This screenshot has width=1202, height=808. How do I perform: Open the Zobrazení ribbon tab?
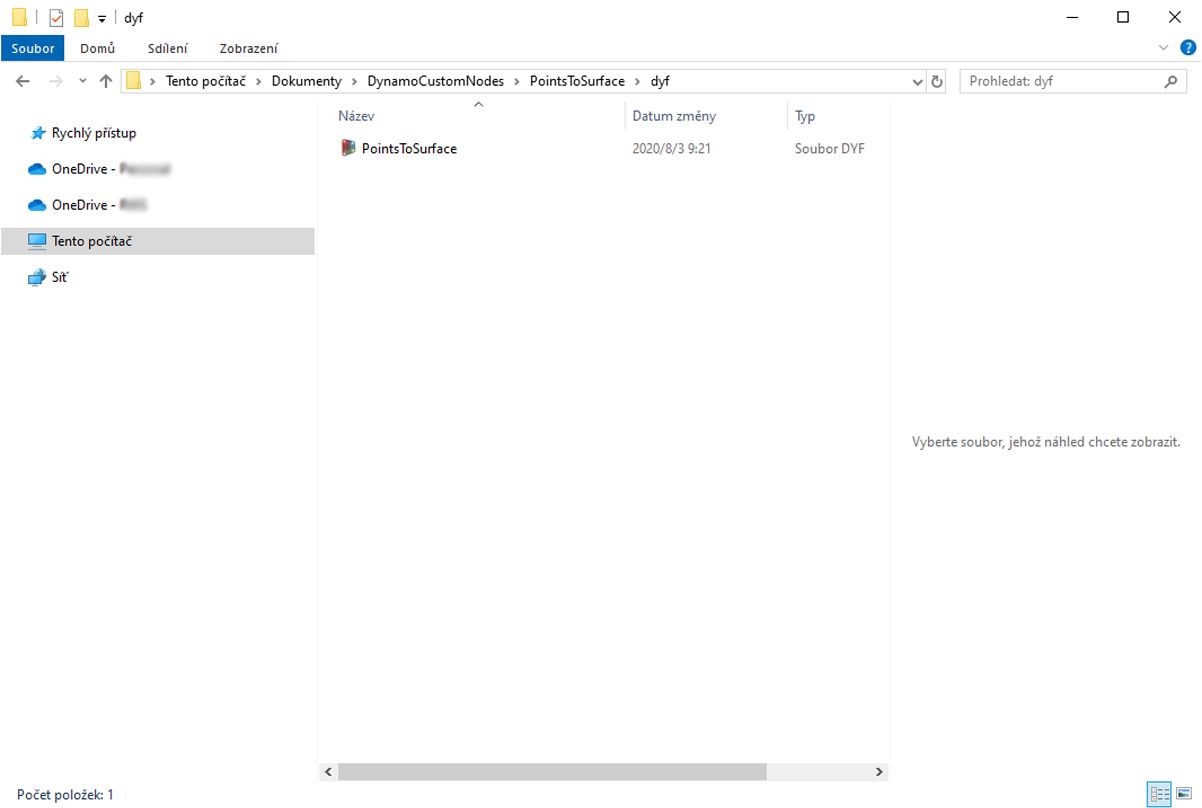pos(249,48)
